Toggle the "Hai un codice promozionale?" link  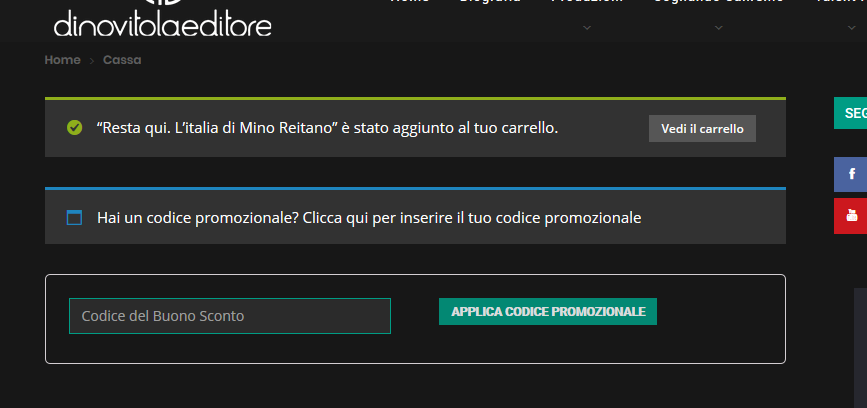369,218
